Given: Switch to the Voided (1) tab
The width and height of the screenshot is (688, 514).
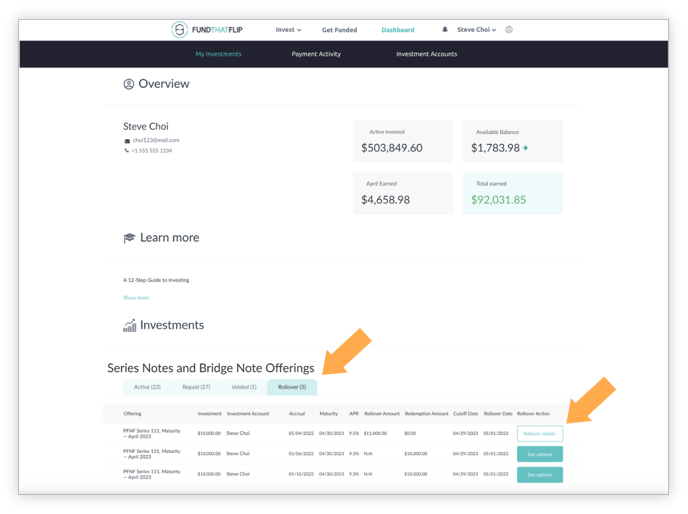Looking at the screenshot, I should click(x=244, y=387).
